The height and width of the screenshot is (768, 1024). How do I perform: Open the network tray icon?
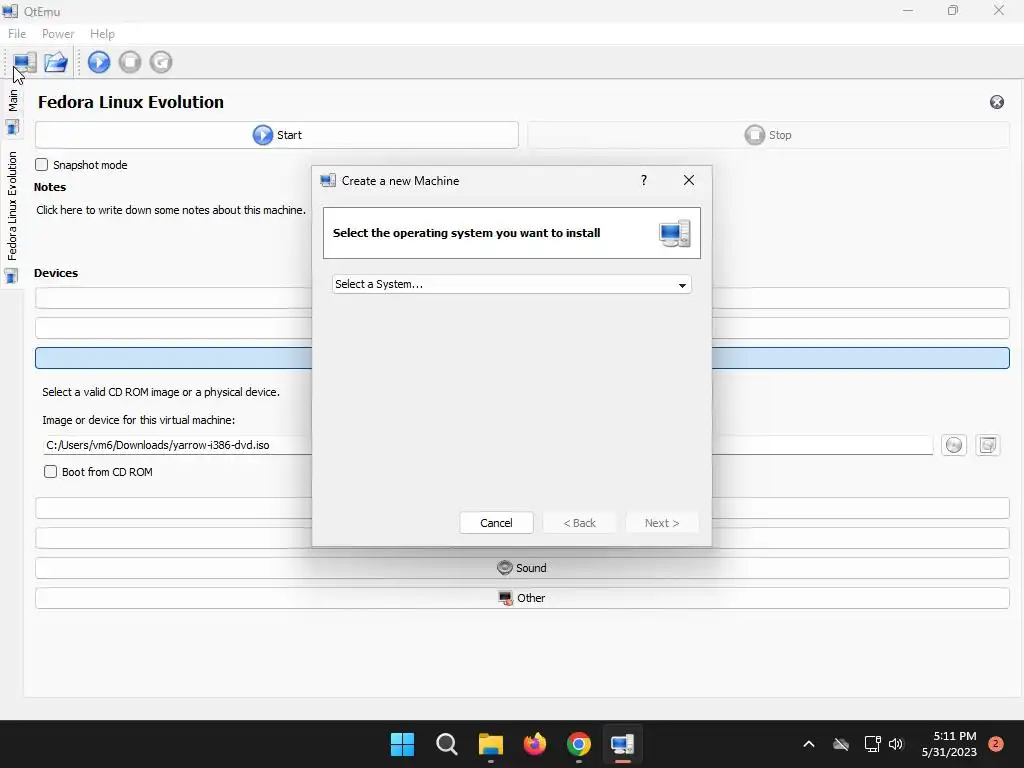pos(872,744)
